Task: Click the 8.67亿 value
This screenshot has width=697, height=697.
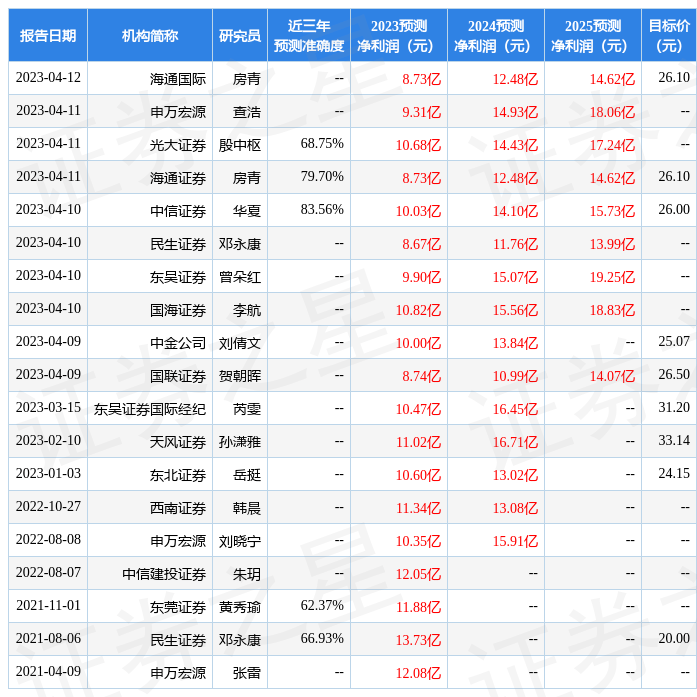Action: (421, 244)
